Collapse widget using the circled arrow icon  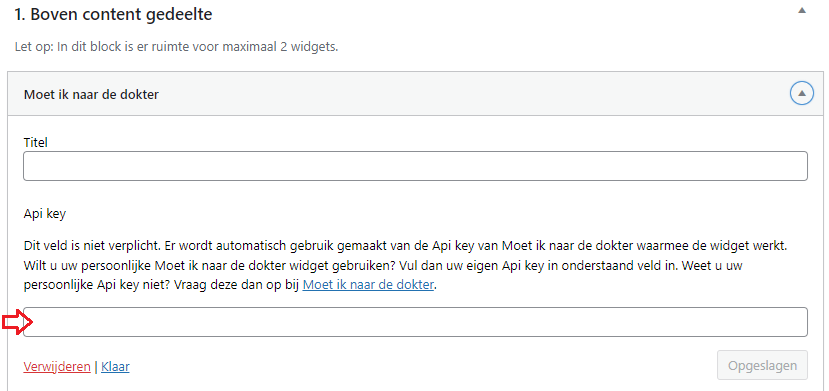coord(802,94)
